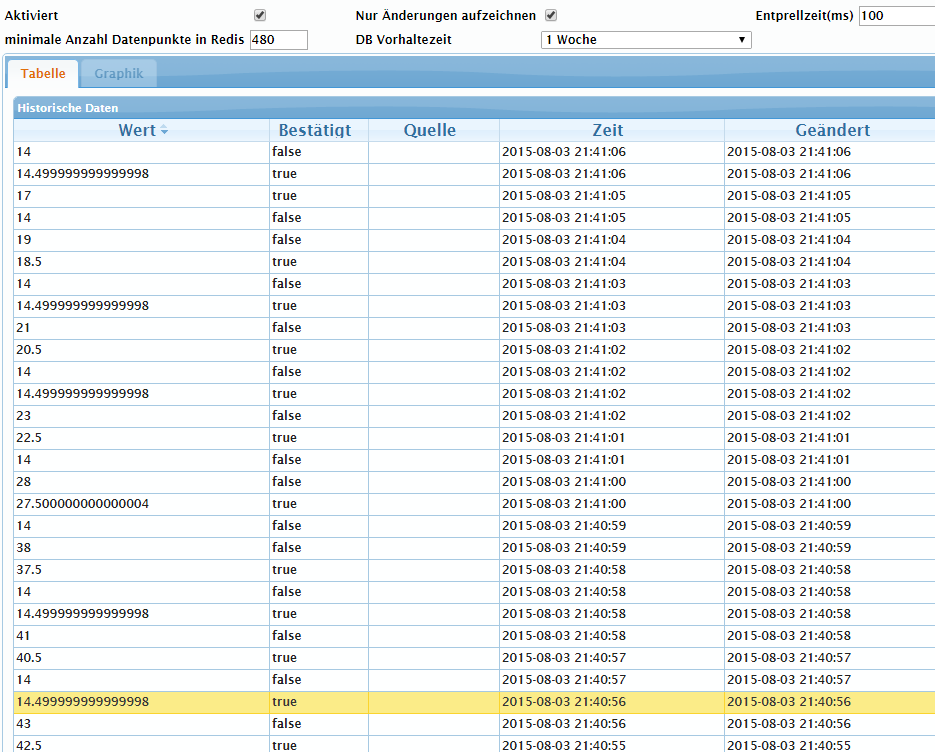Screen dimensions: 935x752
Task: Click the value 42.5 cell
Action: coord(142,745)
